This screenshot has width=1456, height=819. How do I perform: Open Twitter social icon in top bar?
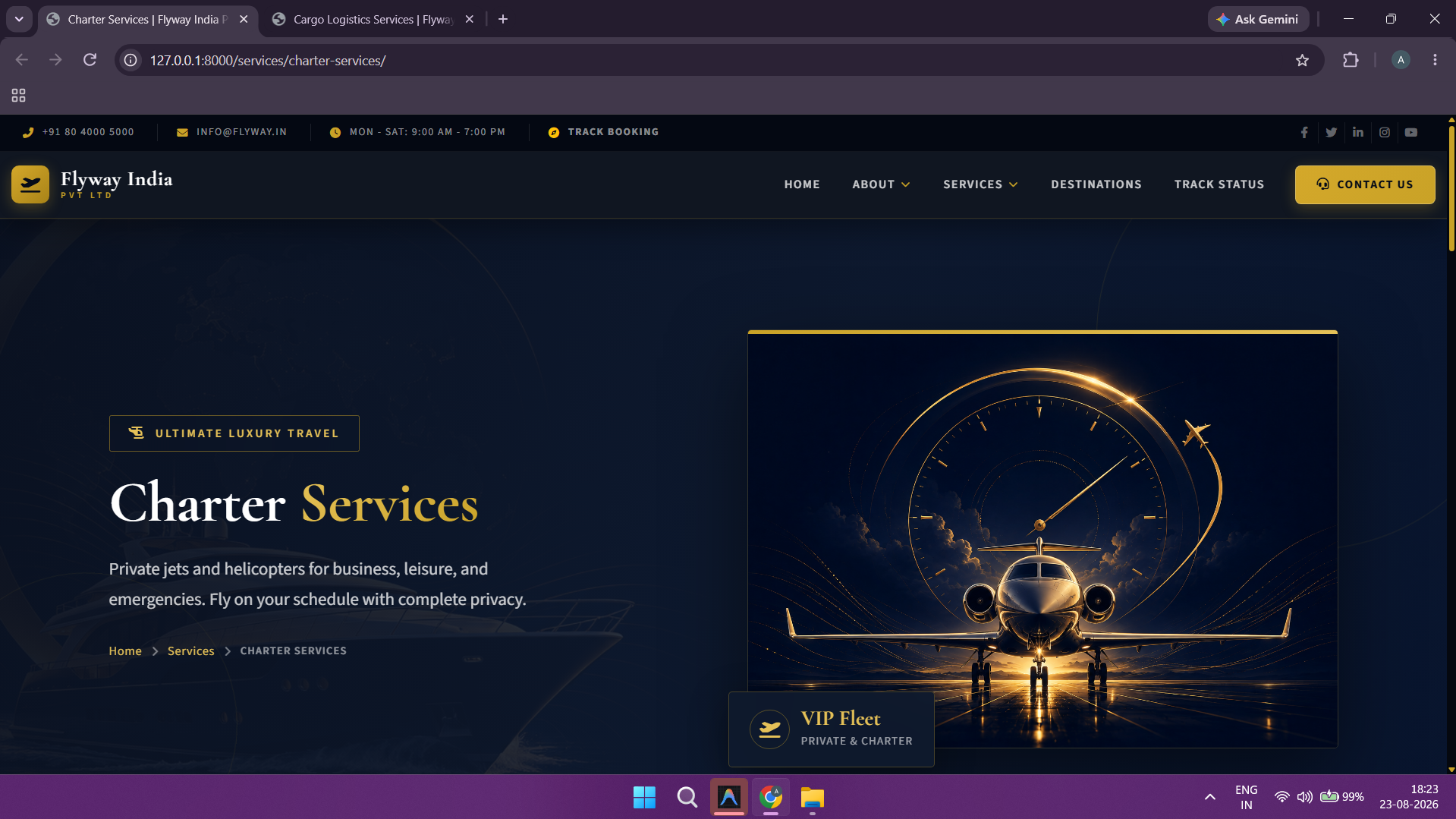point(1331,132)
